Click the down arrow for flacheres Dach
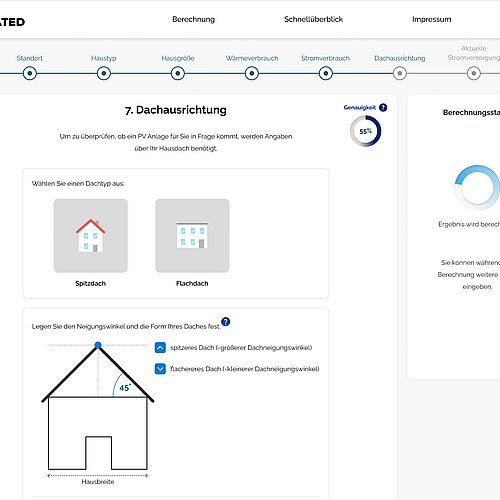 160,369
